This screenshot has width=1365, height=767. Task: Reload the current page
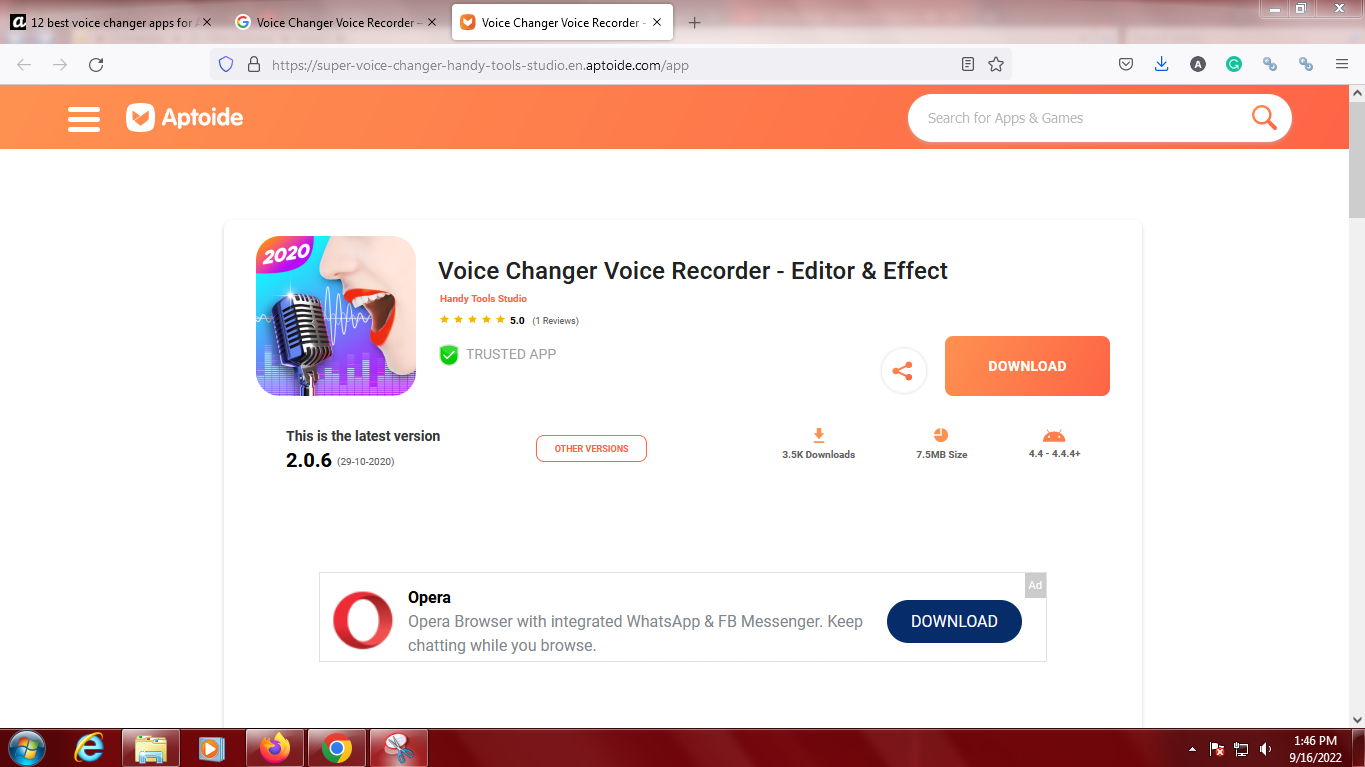click(96, 64)
